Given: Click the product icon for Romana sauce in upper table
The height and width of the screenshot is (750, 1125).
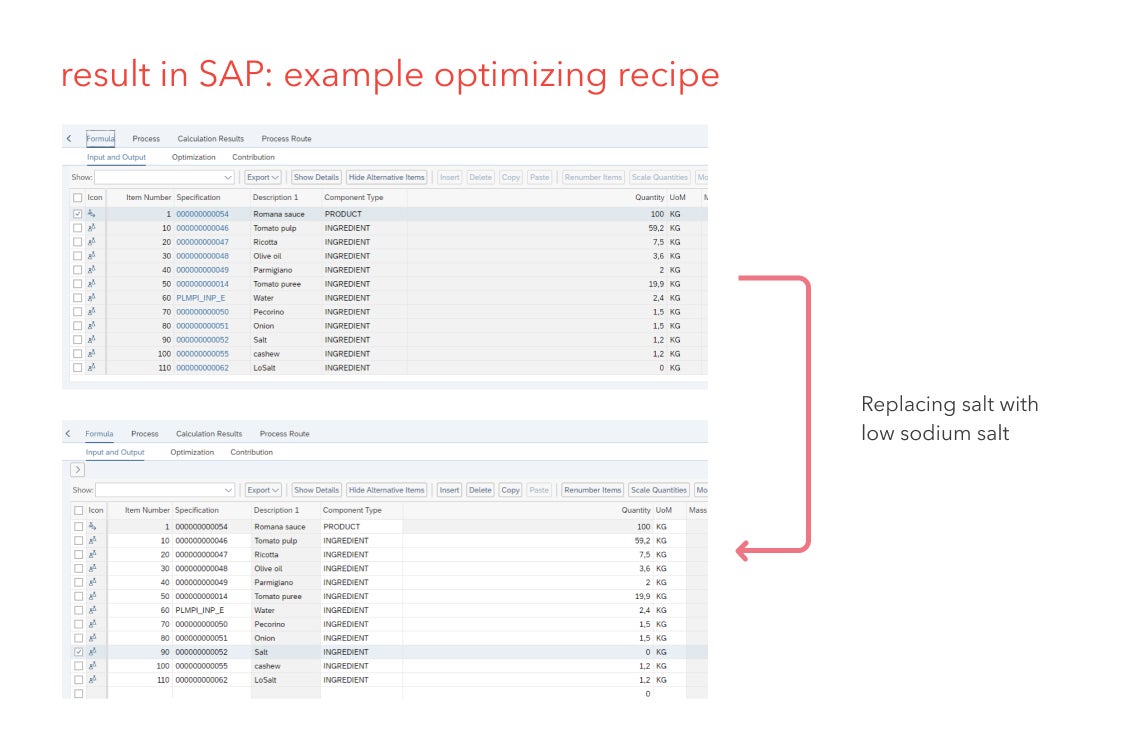Looking at the screenshot, I should click(x=92, y=214).
